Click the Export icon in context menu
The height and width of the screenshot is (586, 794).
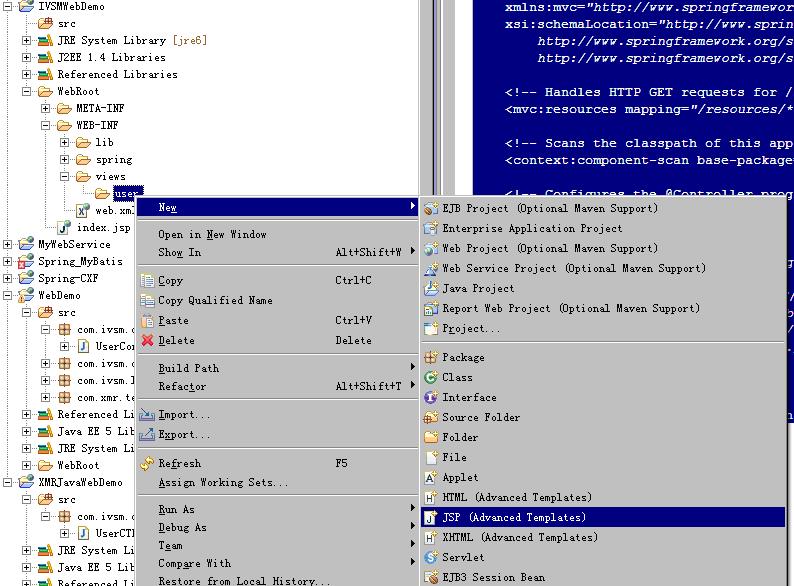(x=147, y=435)
